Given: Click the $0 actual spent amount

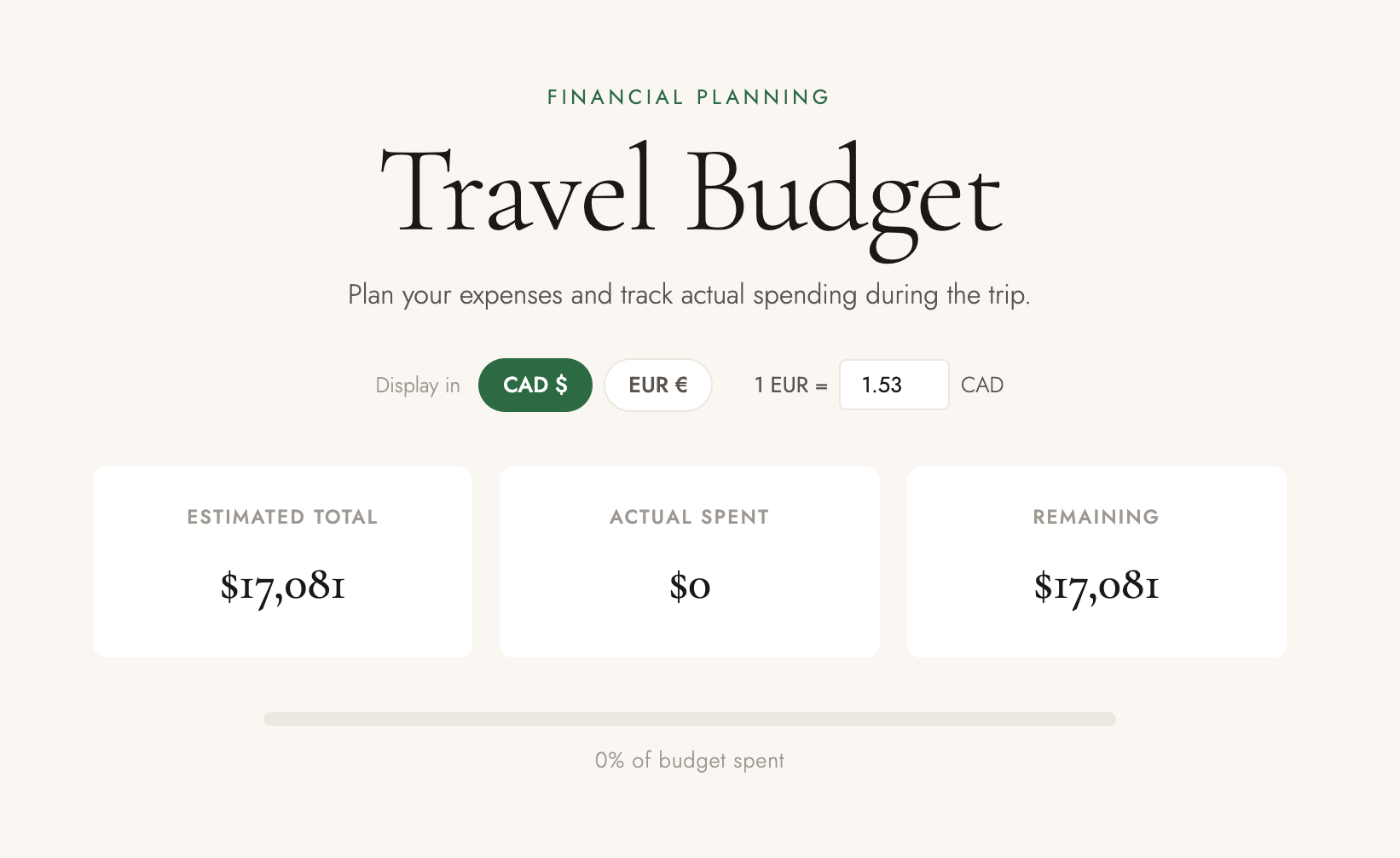Looking at the screenshot, I should [689, 587].
